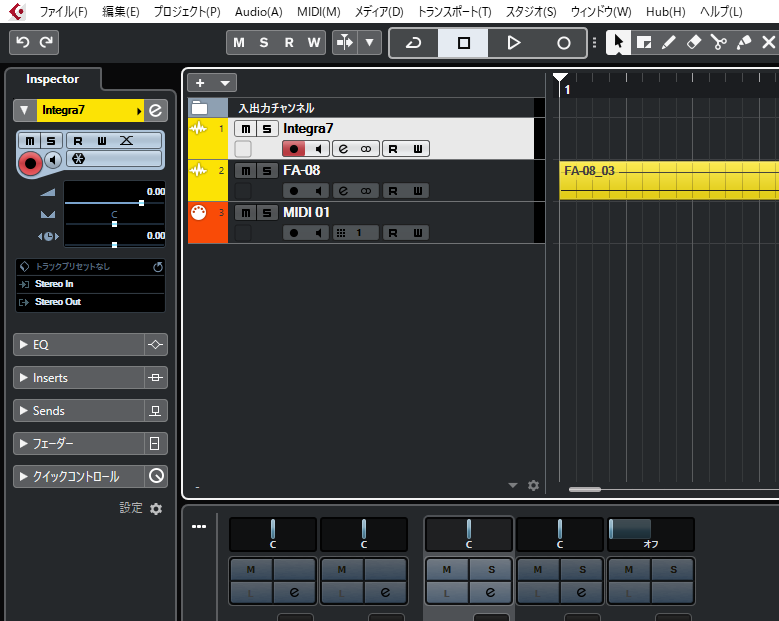
Task: Toggle the auto-scroll button in toolbar
Action: (345, 43)
